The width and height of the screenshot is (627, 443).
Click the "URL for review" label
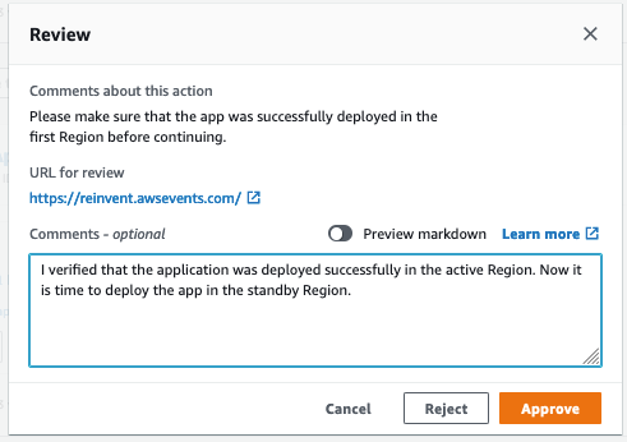[77, 173]
